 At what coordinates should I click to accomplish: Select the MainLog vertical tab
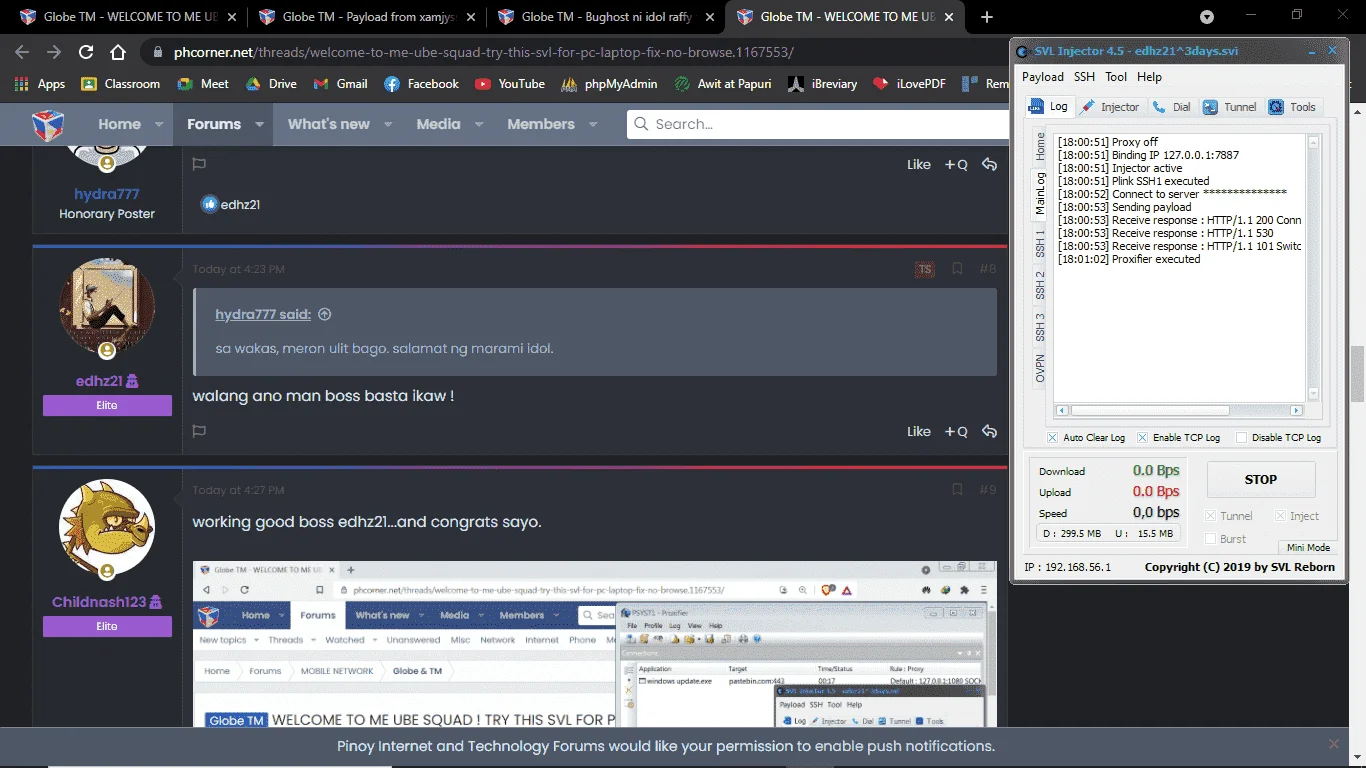(x=1040, y=192)
